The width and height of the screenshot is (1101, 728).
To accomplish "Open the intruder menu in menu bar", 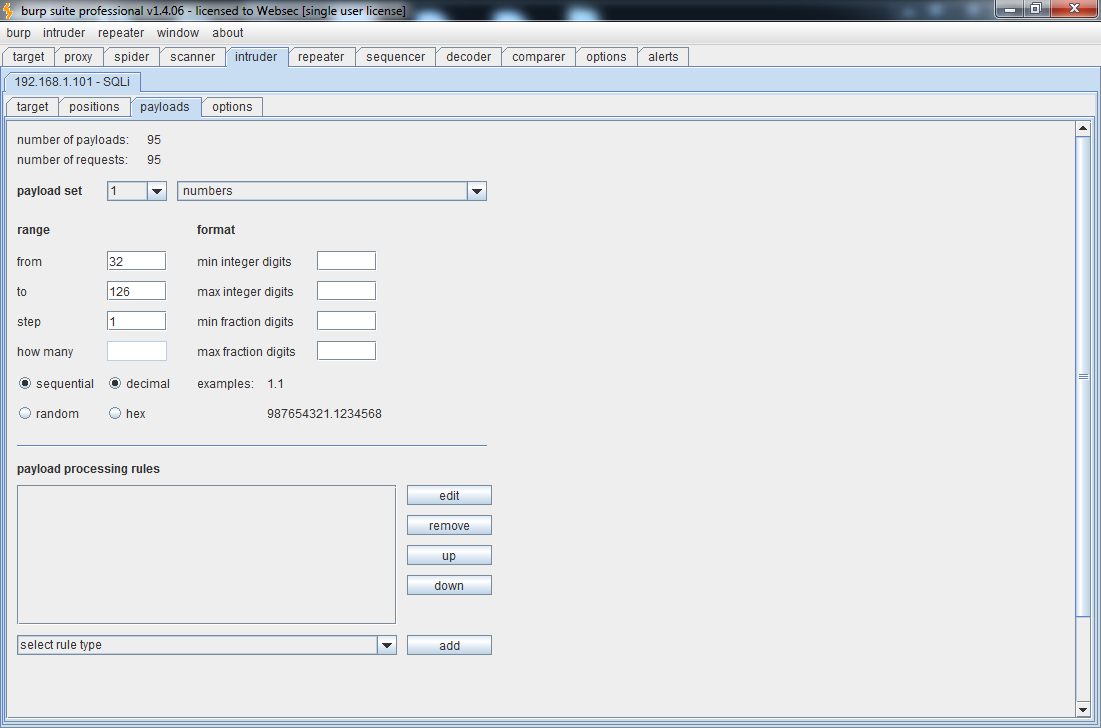I will point(64,33).
